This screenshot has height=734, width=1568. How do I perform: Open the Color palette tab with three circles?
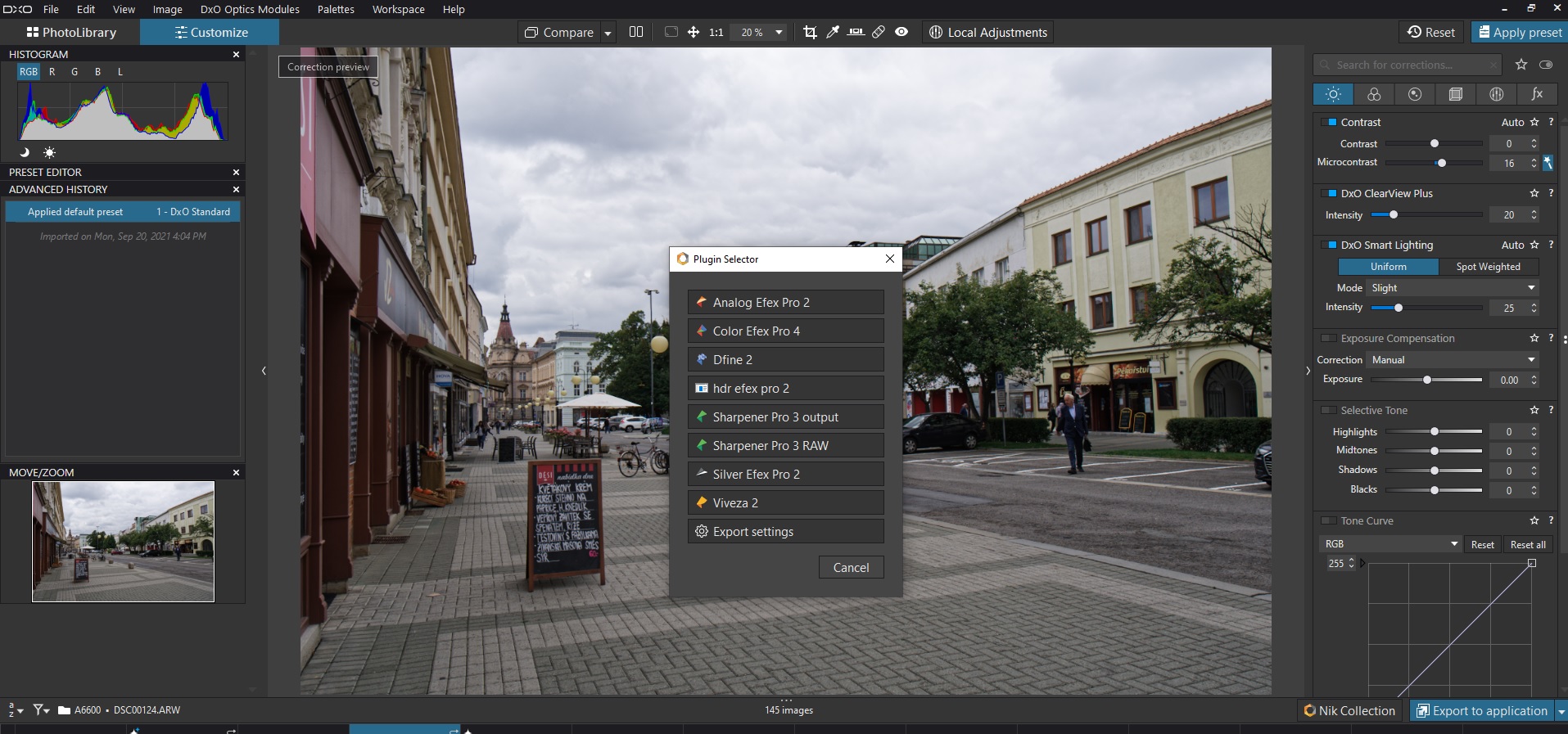pos(1374,94)
